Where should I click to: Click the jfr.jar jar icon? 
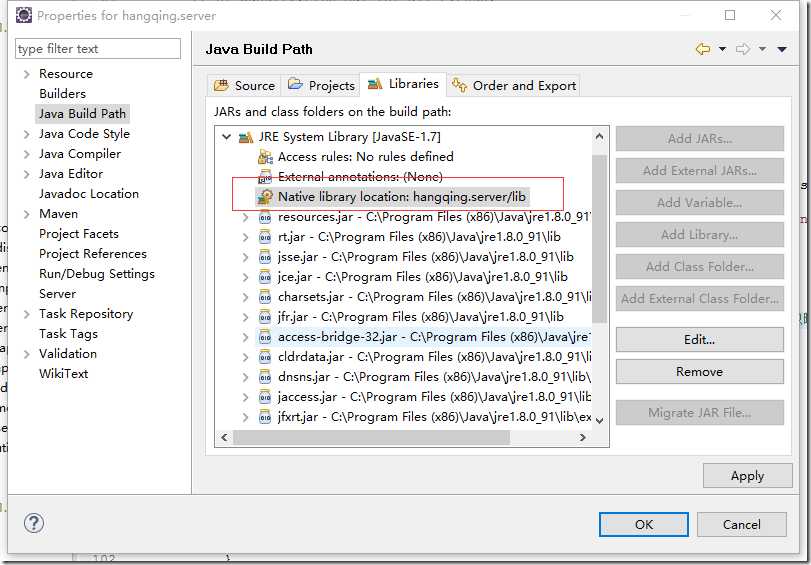tap(265, 317)
